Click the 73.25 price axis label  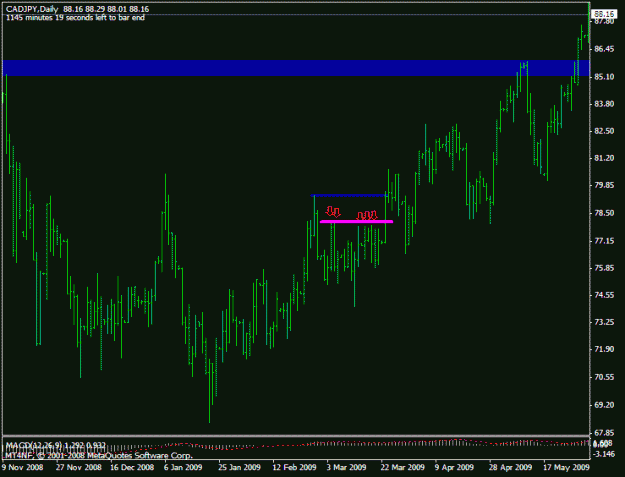[604, 322]
